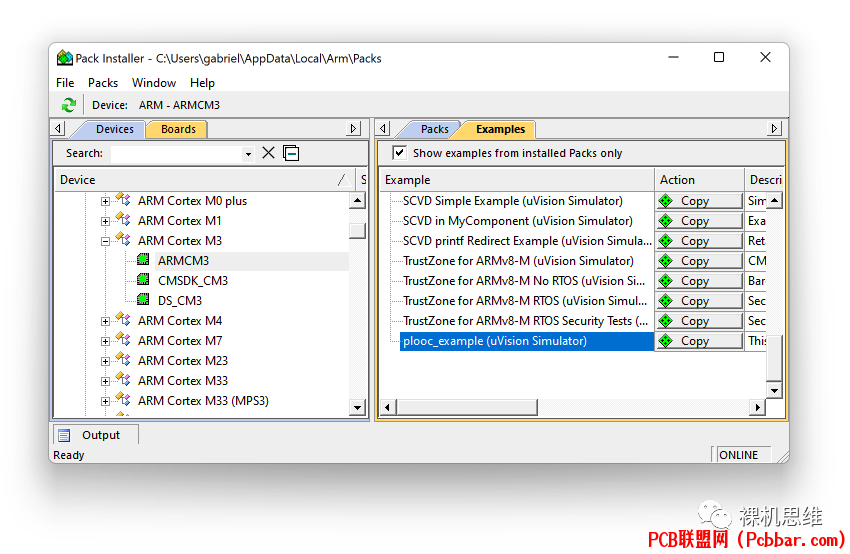Image resolution: width=850 pixels, height=554 pixels.
Task: Click the Example column header
Action: pyautogui.click(x=517, y=180)
